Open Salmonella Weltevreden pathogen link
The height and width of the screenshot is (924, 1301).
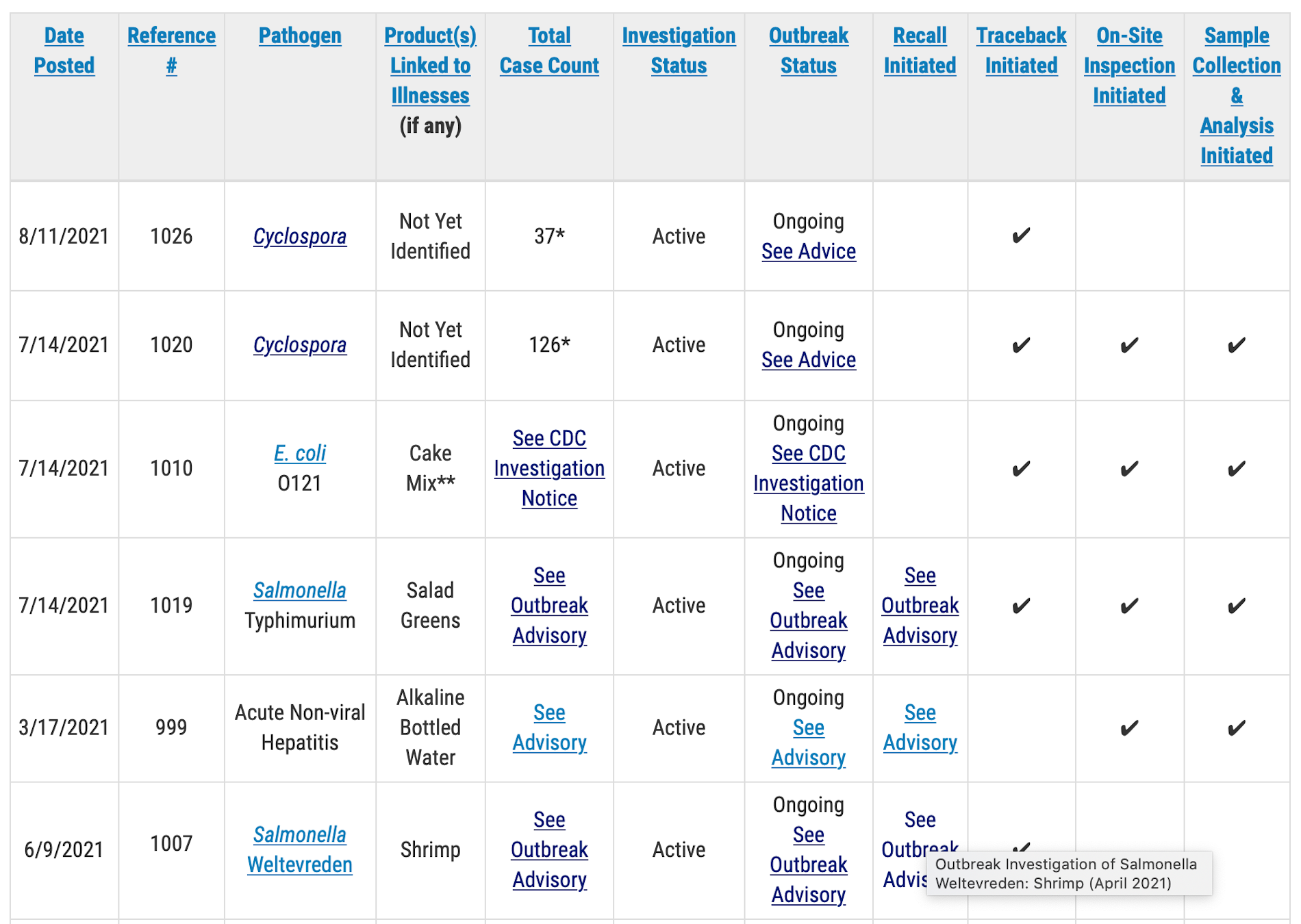300,849
